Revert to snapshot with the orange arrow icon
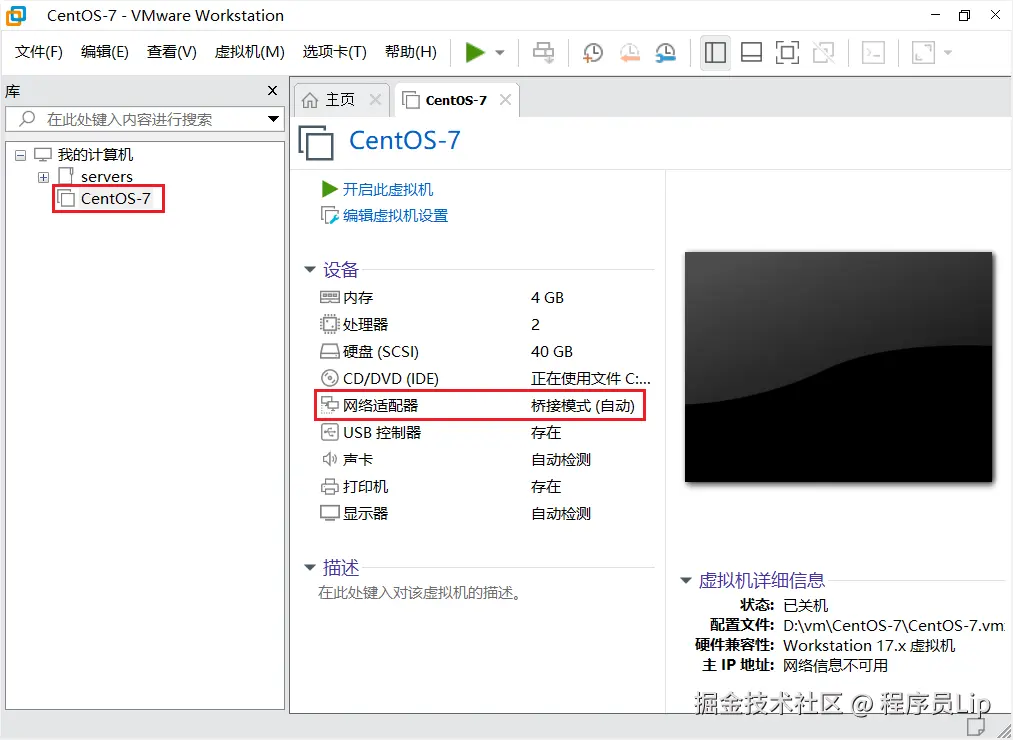Screen dimensions: 1013x740 (x=628, y=52)
